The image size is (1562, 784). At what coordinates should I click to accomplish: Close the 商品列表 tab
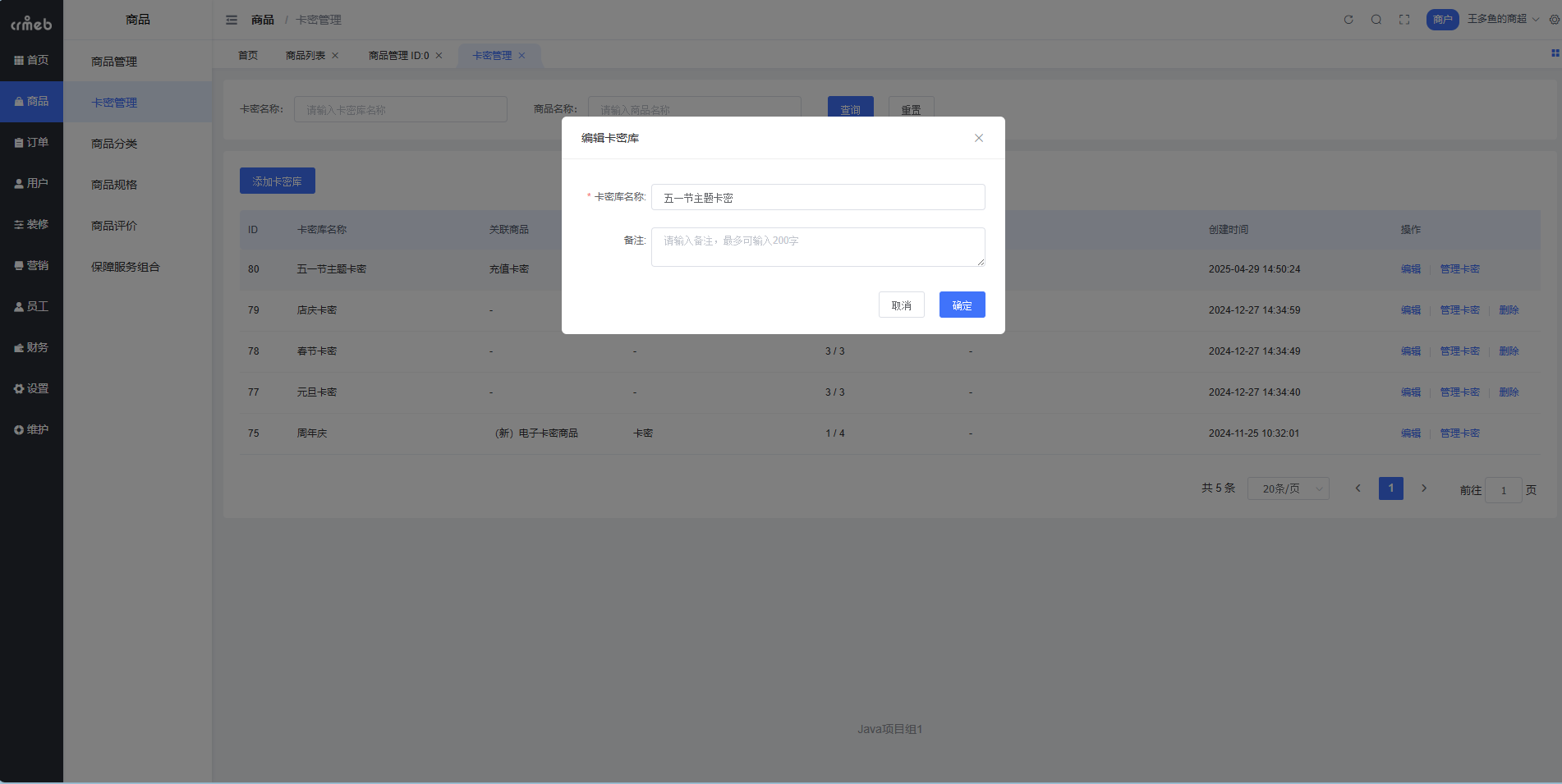pyautogui.click(x=335, y=56)
